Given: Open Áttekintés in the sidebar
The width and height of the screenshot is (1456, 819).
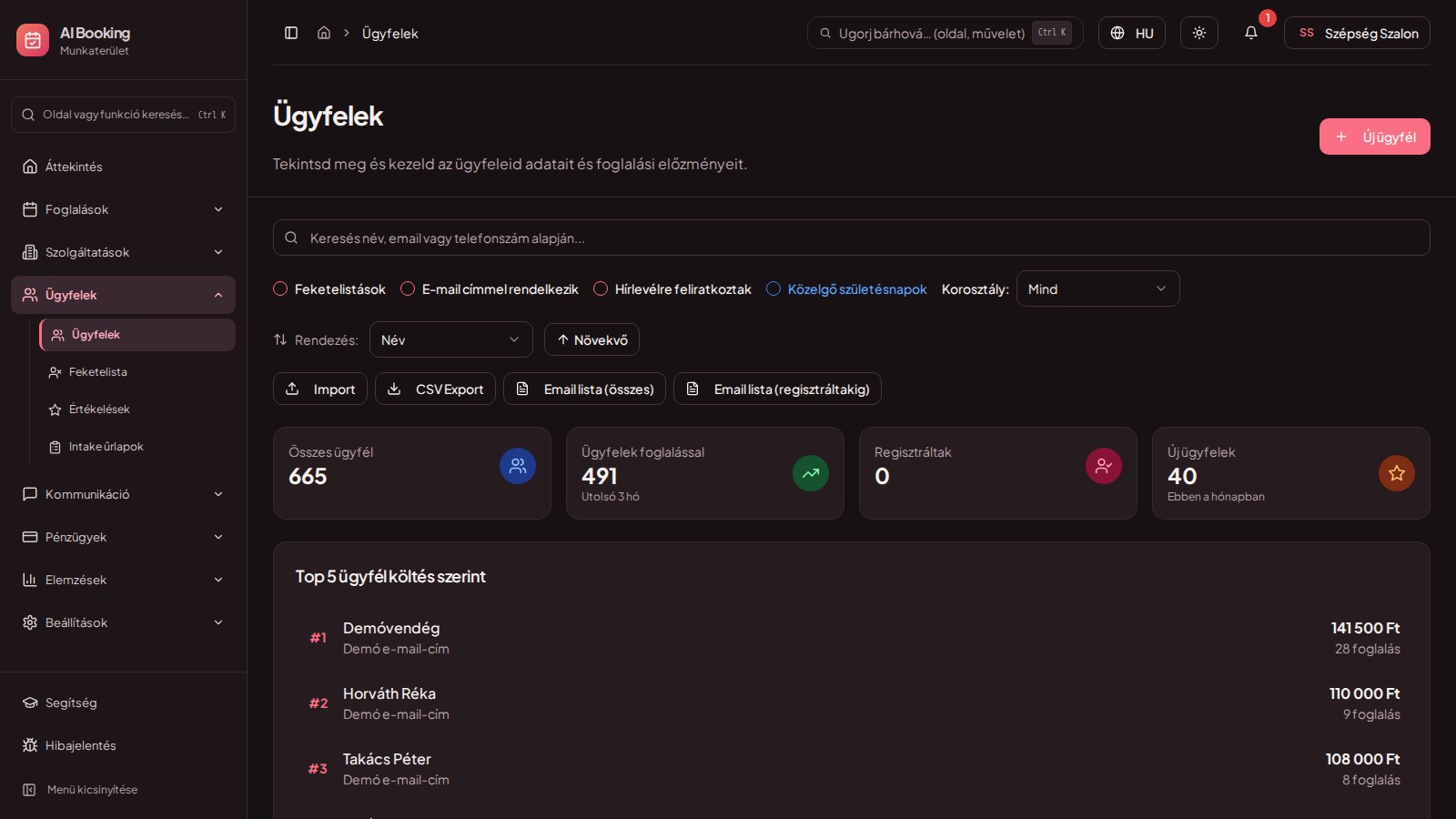Looking at the screenshot, I should [123, 167].
